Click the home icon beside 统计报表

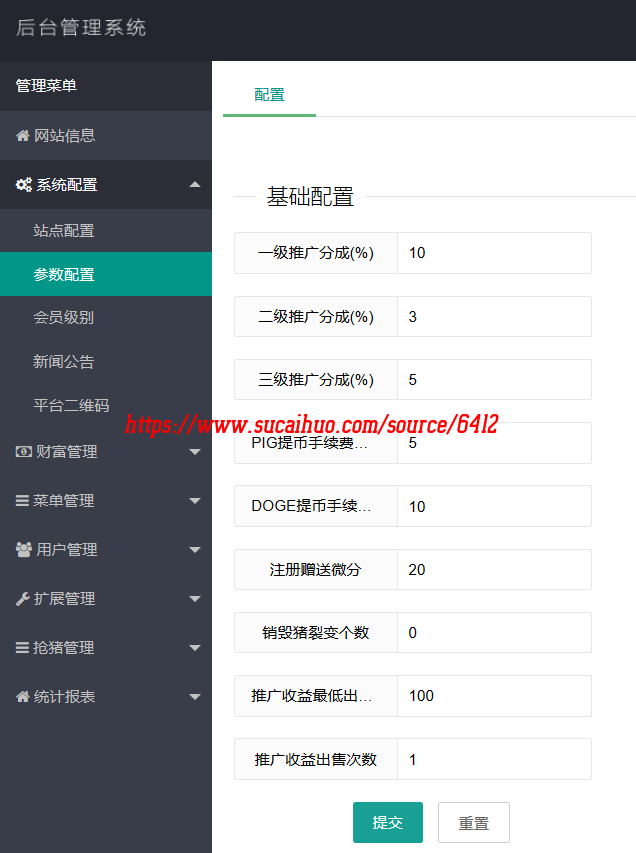click(x=23, y=697)
